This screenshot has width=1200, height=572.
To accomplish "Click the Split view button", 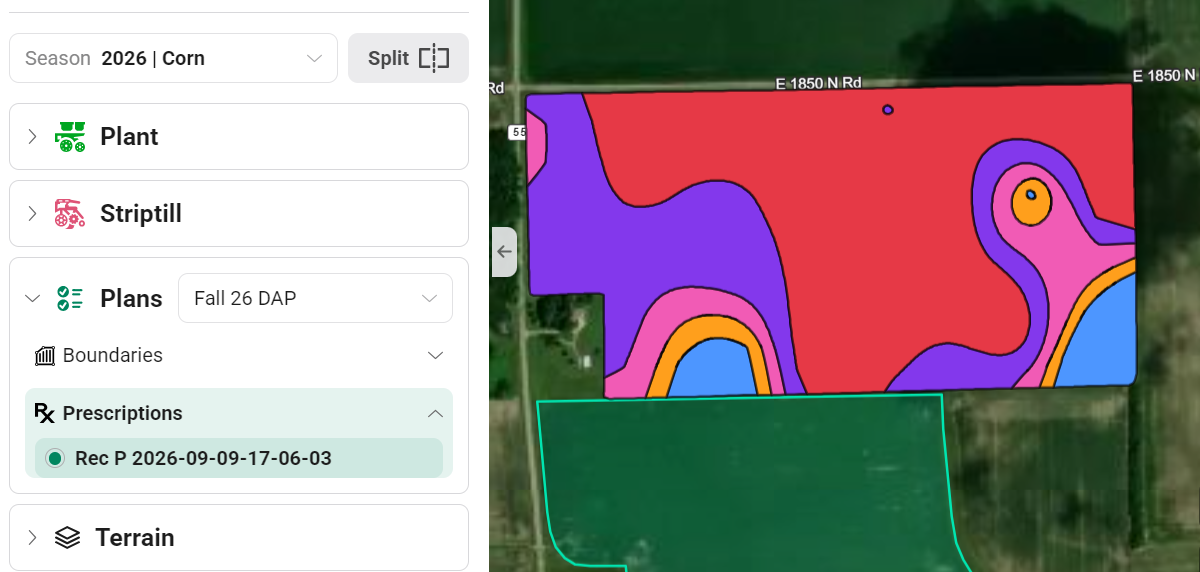I will [408, 58].
